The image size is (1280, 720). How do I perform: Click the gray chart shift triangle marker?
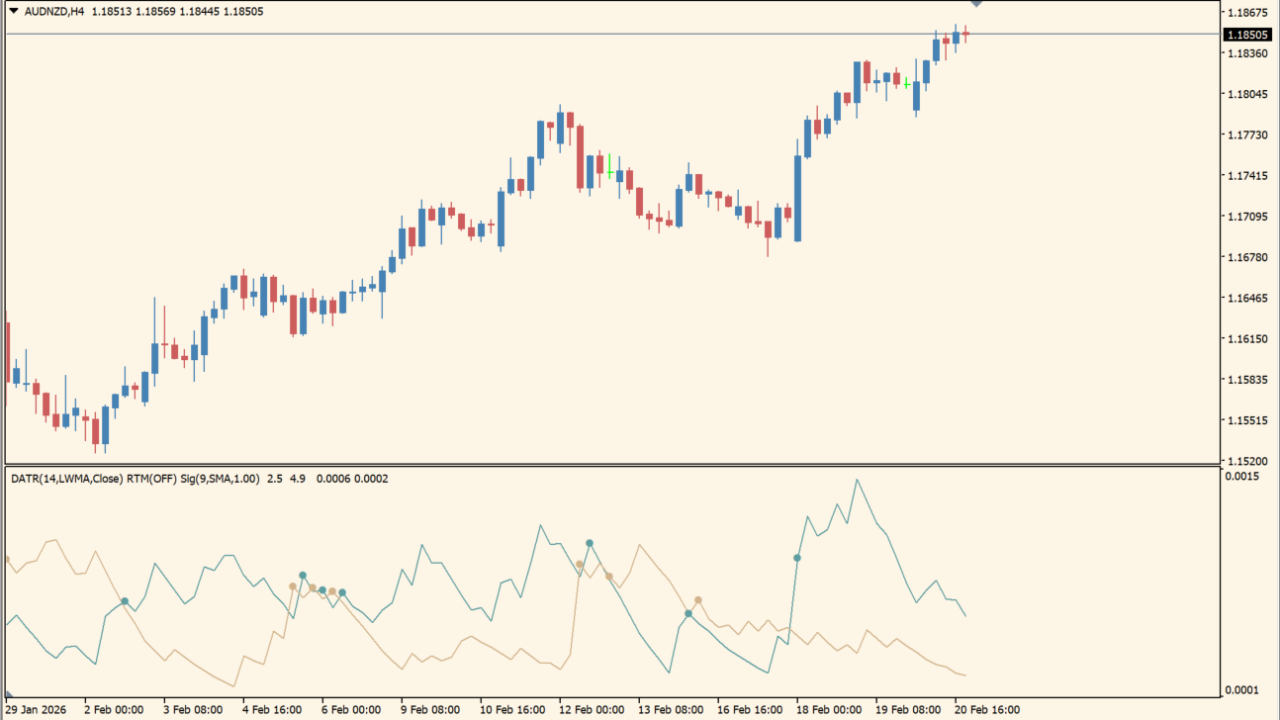(x=976, y=5)
